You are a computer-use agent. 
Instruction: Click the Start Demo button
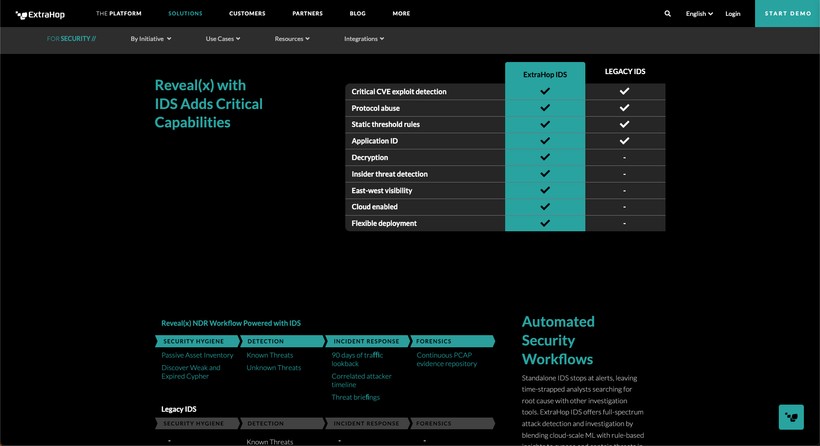[x=788, y=14]
